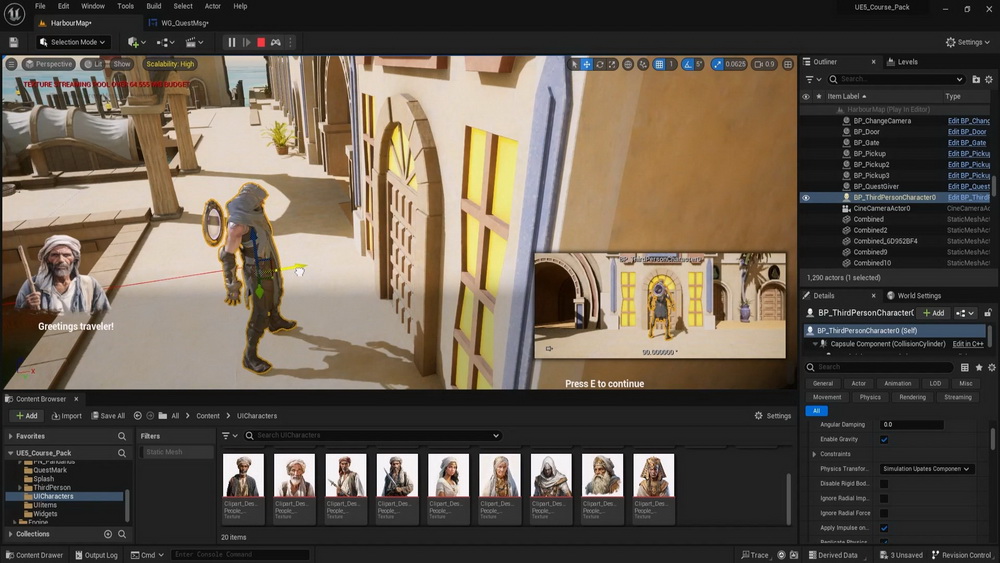The width and height of the screenshot is (1000, 563).
Task: Open the Edit in C++ link
Action: (967, 344)
